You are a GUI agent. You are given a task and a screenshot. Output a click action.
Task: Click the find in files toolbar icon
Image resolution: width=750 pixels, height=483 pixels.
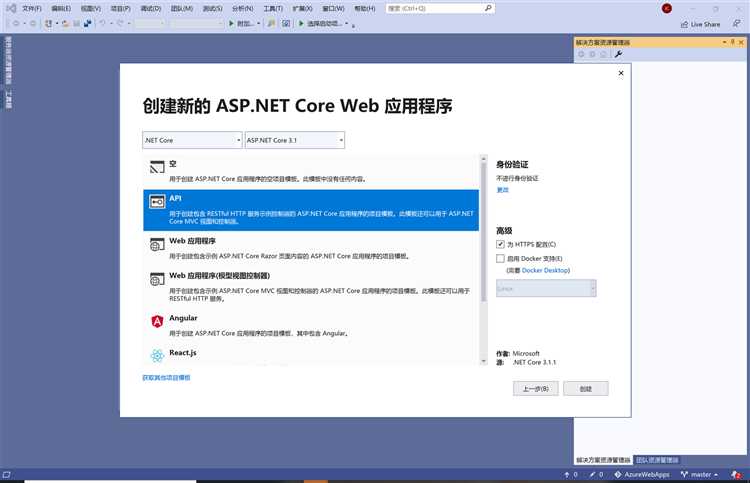(x=271, y=23)
